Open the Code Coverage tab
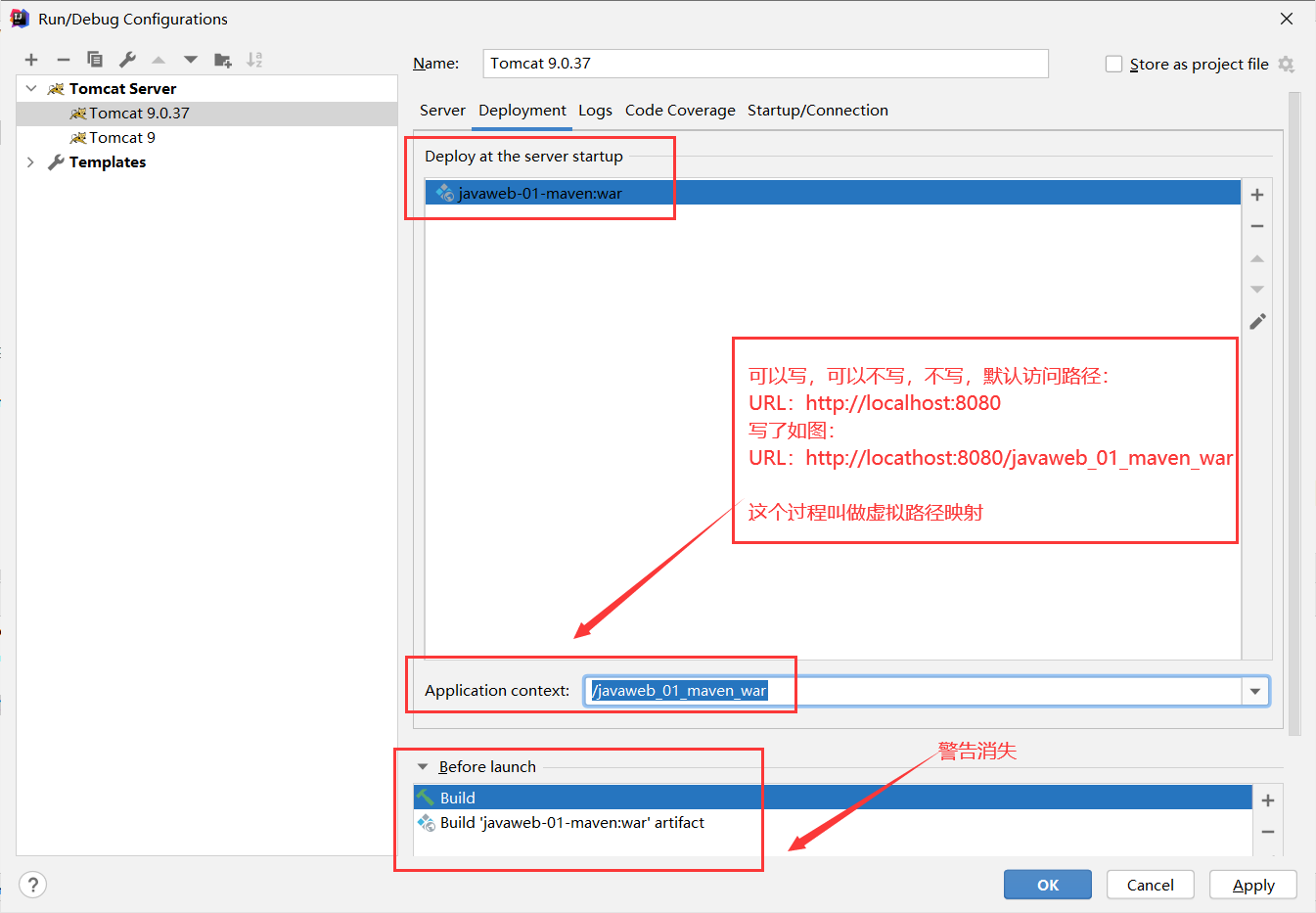 pyautogui.click(x=680, y=111)
